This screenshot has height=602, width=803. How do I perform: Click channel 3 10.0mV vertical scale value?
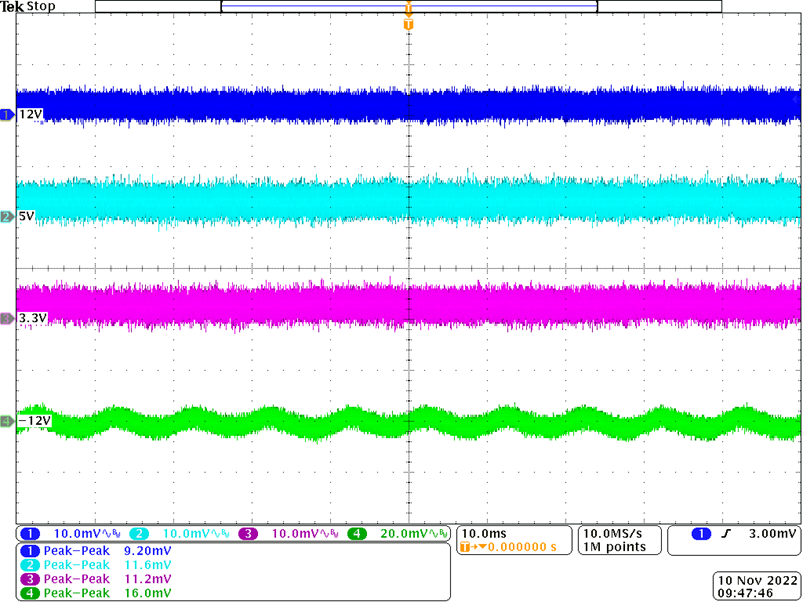pyautogui.click(x=295, y=534)
